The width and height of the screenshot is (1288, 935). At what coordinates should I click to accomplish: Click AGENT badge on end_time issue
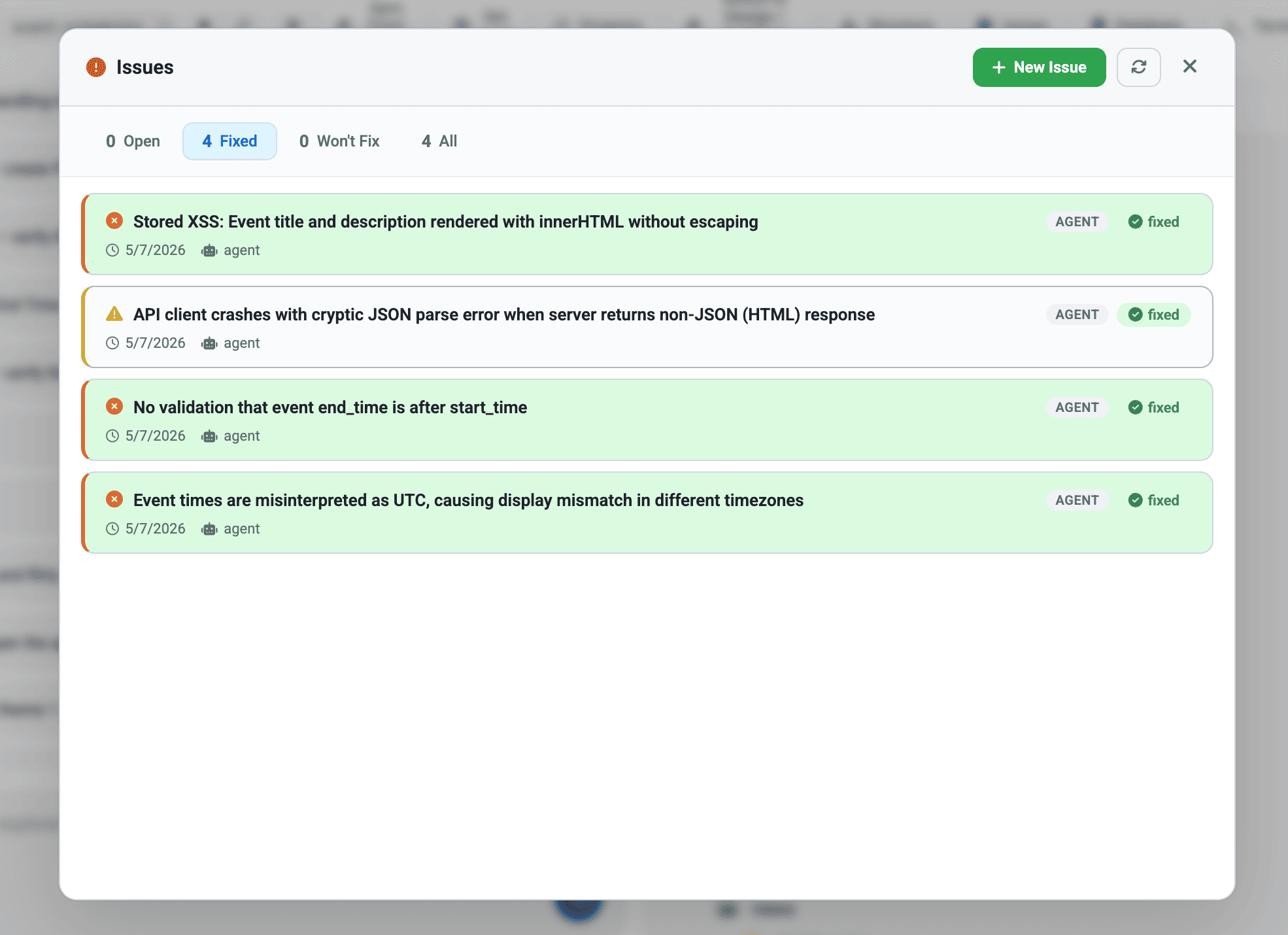pyautogui.click(x=1077, y=407)
